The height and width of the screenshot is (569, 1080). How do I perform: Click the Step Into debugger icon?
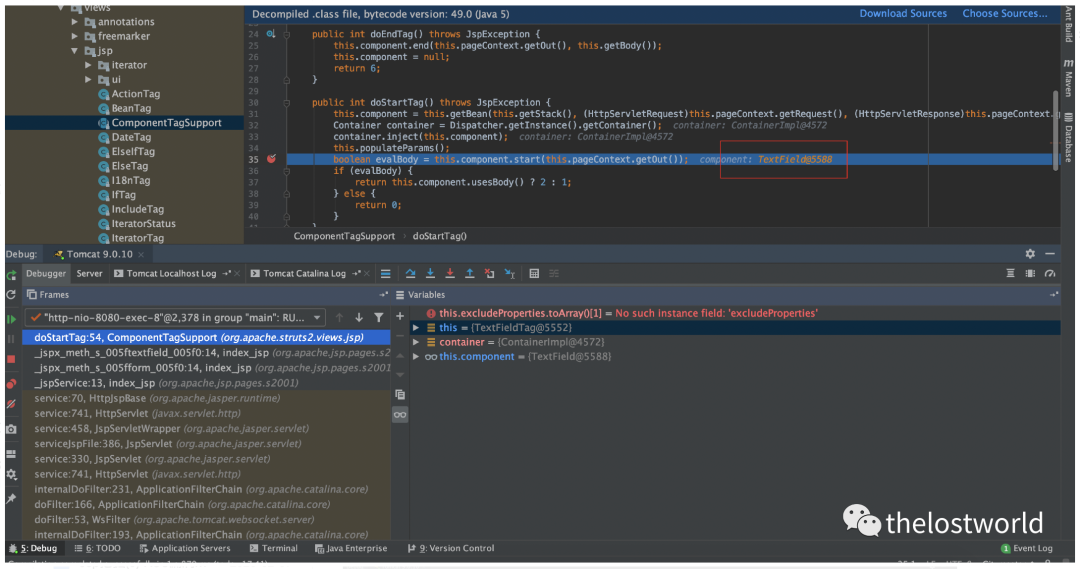pyautogui.click(x=430, y=273)
